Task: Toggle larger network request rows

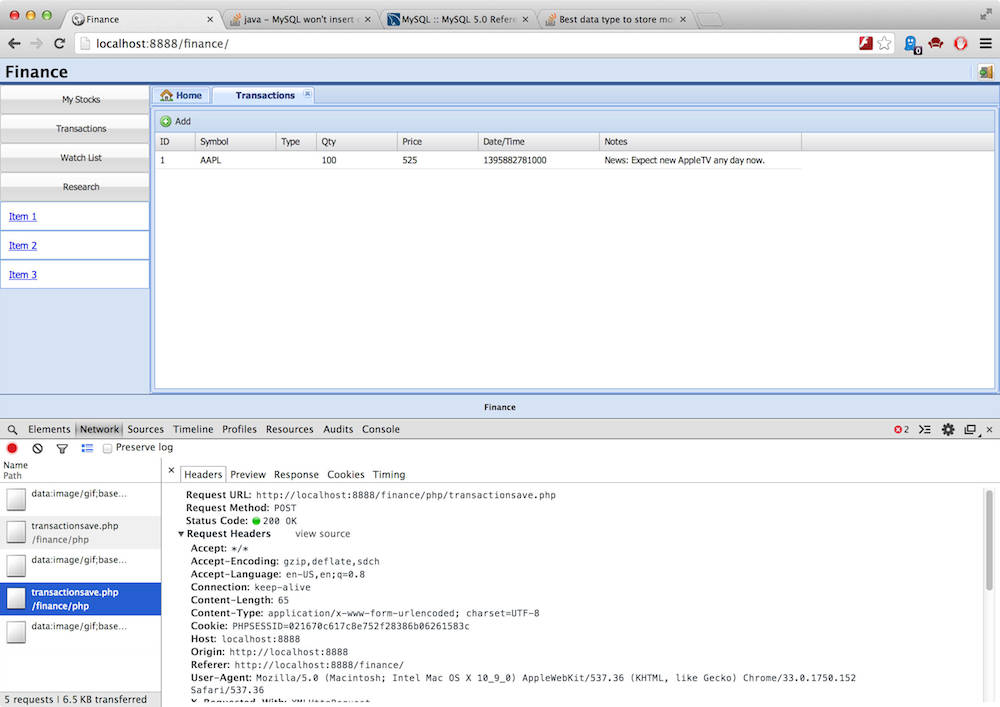Action: [85, 448]
